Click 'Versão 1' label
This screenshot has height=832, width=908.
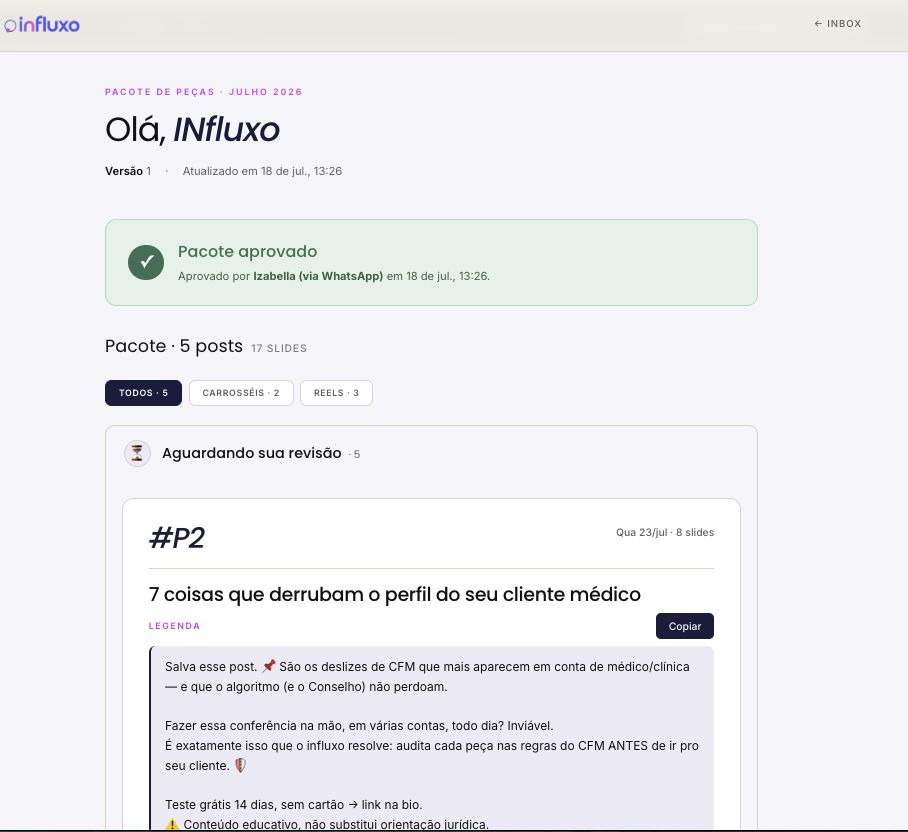pos(128,171)
